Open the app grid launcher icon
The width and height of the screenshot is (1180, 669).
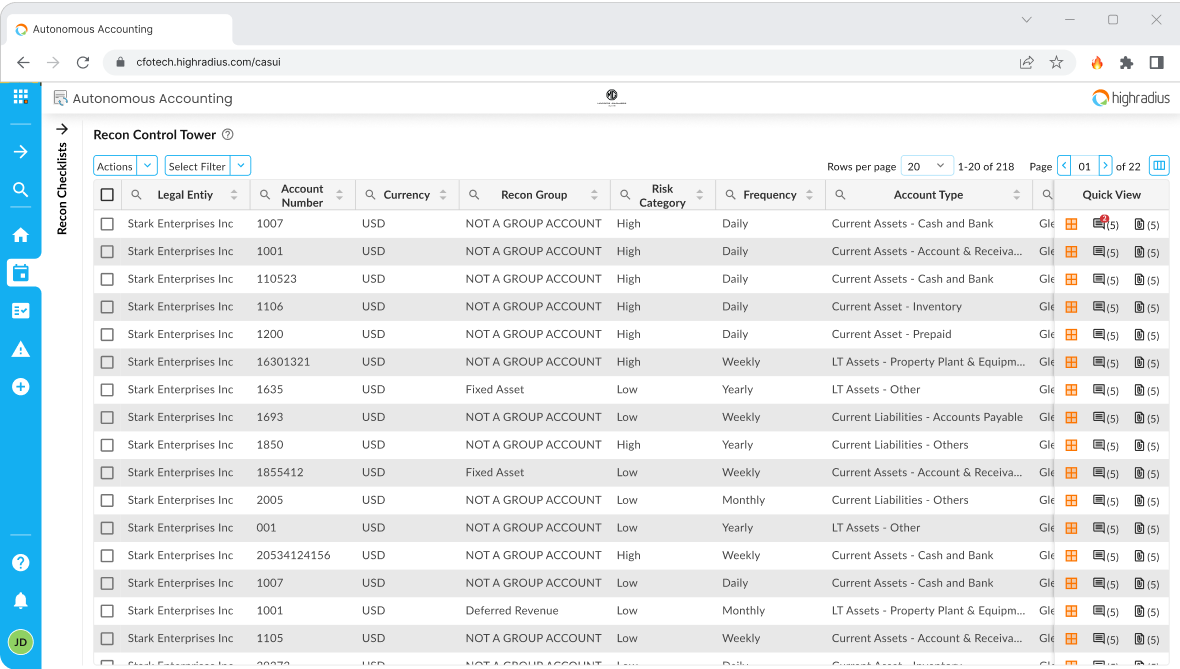coord(20,96)
